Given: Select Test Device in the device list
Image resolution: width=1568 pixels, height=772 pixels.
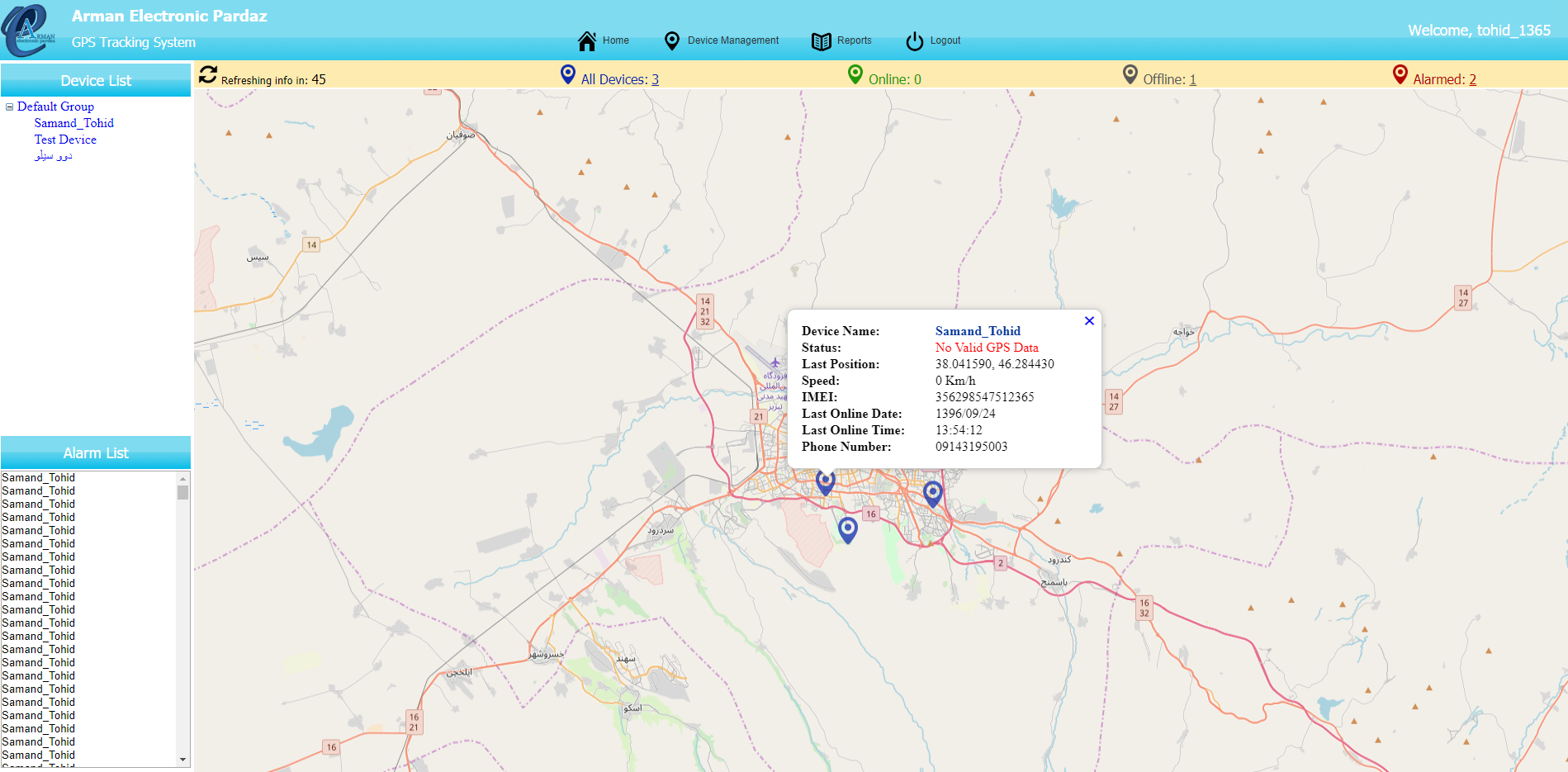Looking at the screenshot, I should tap(65, 140).
